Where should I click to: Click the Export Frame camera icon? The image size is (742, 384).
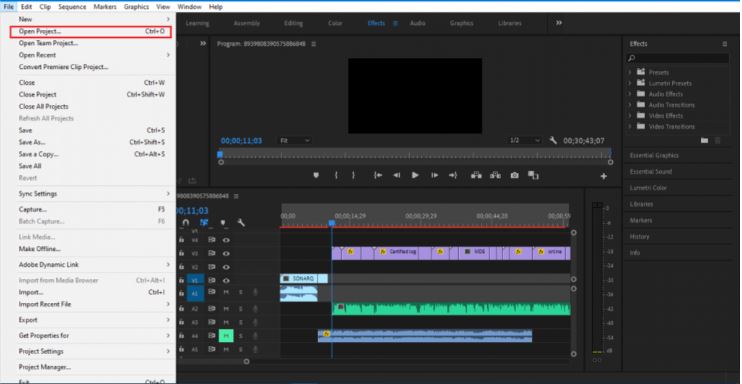click(514, 175)
